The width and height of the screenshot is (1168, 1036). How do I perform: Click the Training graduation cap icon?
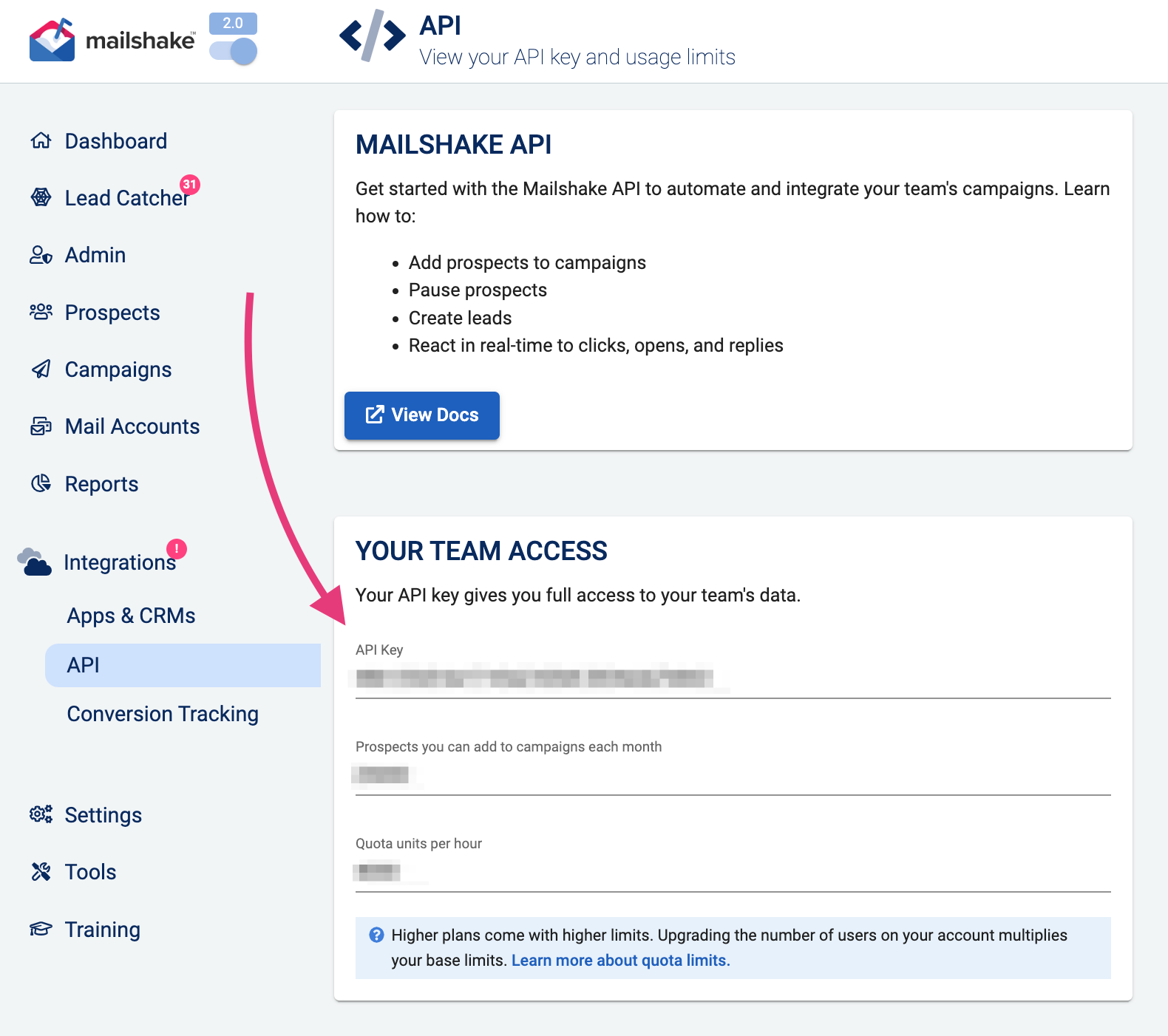pyautogui.click(x=41, y=929)
